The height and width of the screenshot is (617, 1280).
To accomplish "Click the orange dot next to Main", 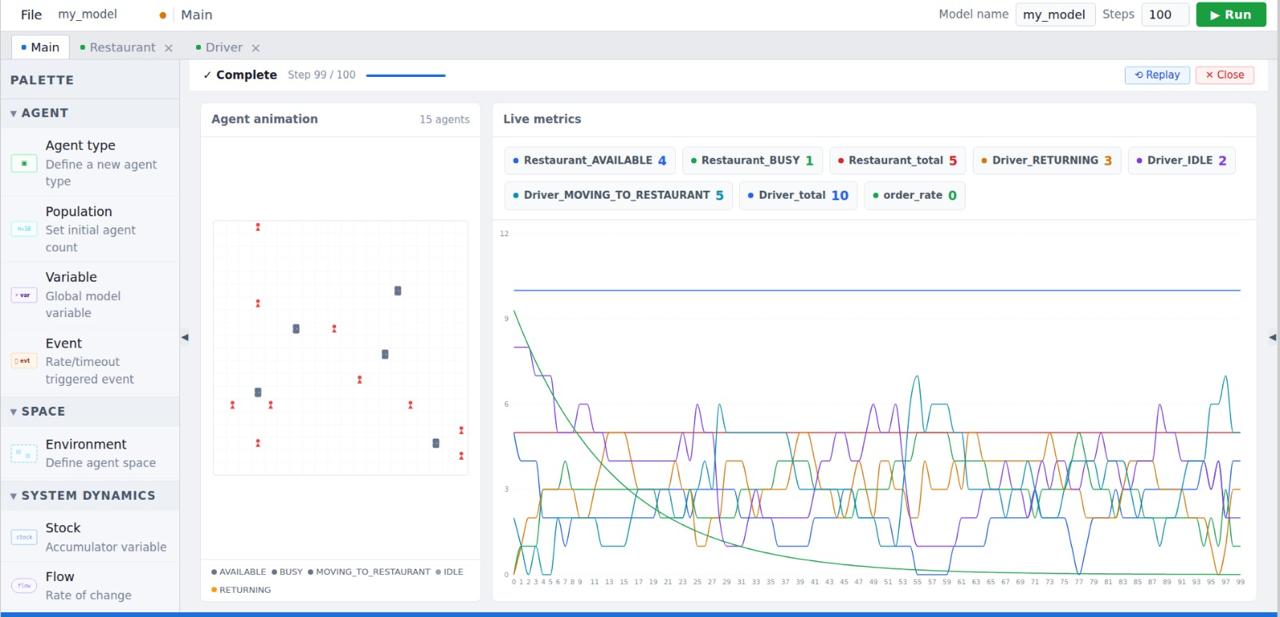I will click(x=163, y=15).
